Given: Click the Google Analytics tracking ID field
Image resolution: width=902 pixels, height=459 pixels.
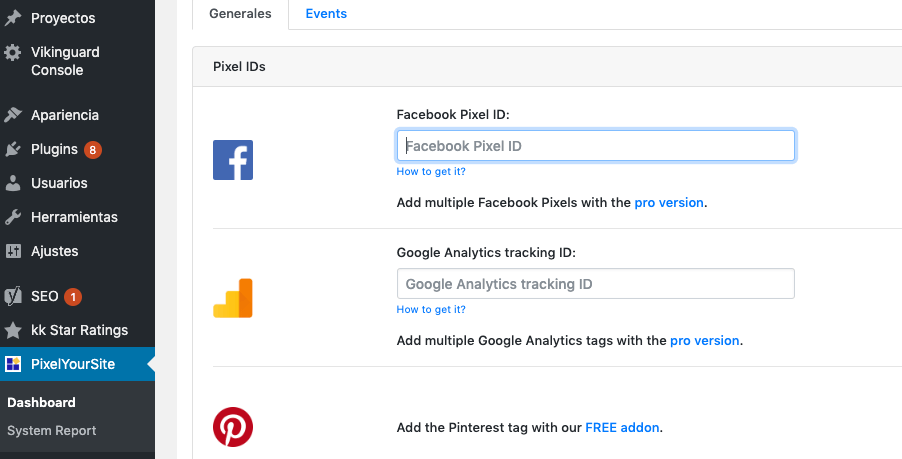Looking at the screenshot, I should pos(595,284).
